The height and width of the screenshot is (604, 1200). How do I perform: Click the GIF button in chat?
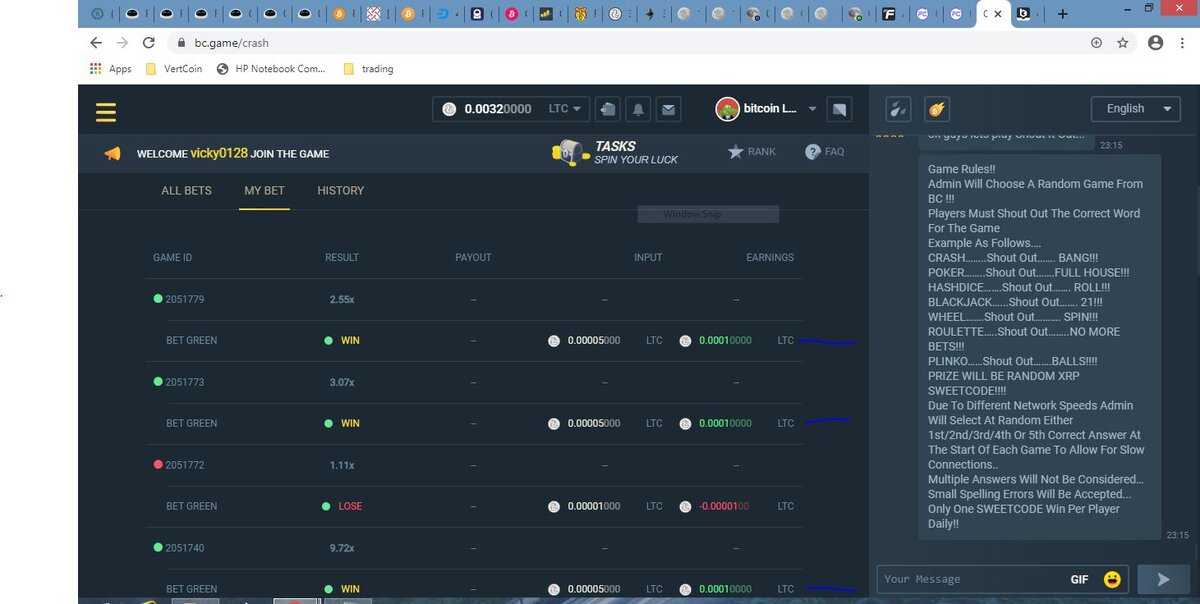click(x=1079, y=579)
